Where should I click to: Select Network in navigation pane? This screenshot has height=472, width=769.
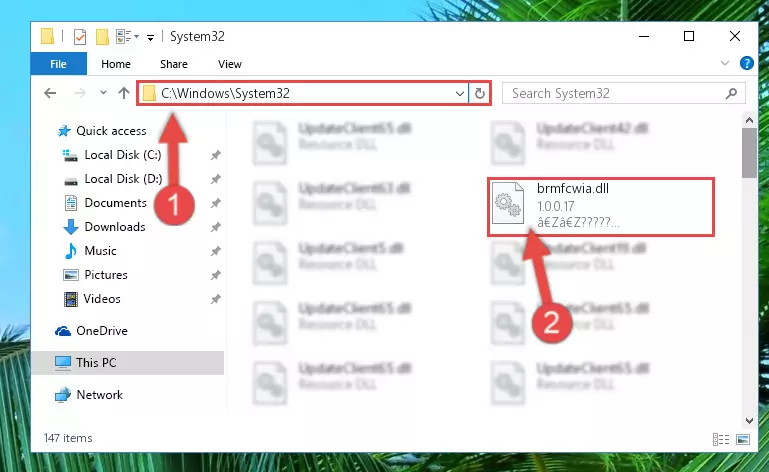click(100, 395)
